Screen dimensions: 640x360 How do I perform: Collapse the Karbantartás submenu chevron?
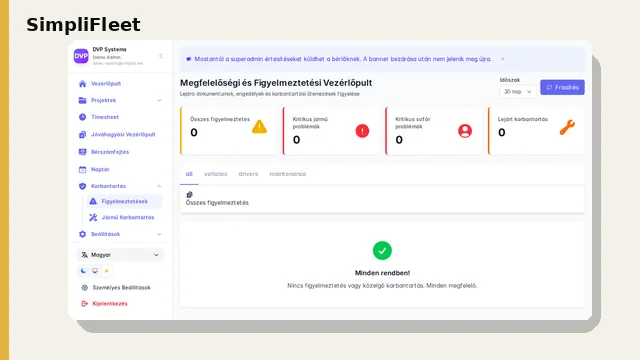(x=159, y=186)
